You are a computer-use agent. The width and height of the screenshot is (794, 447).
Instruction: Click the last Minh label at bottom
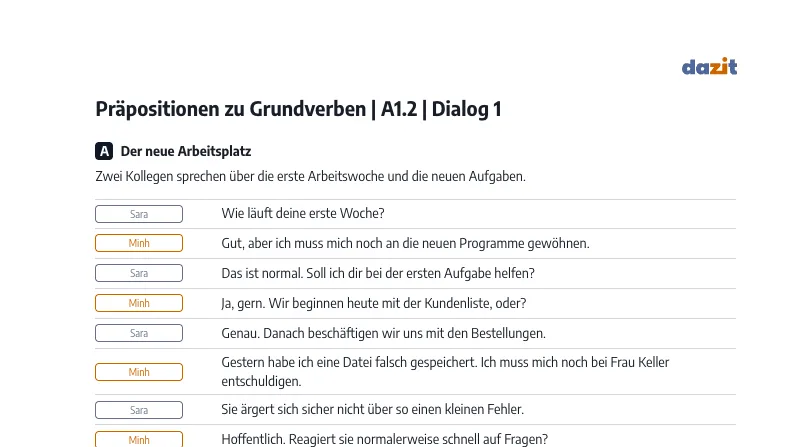tap(139, 439)
